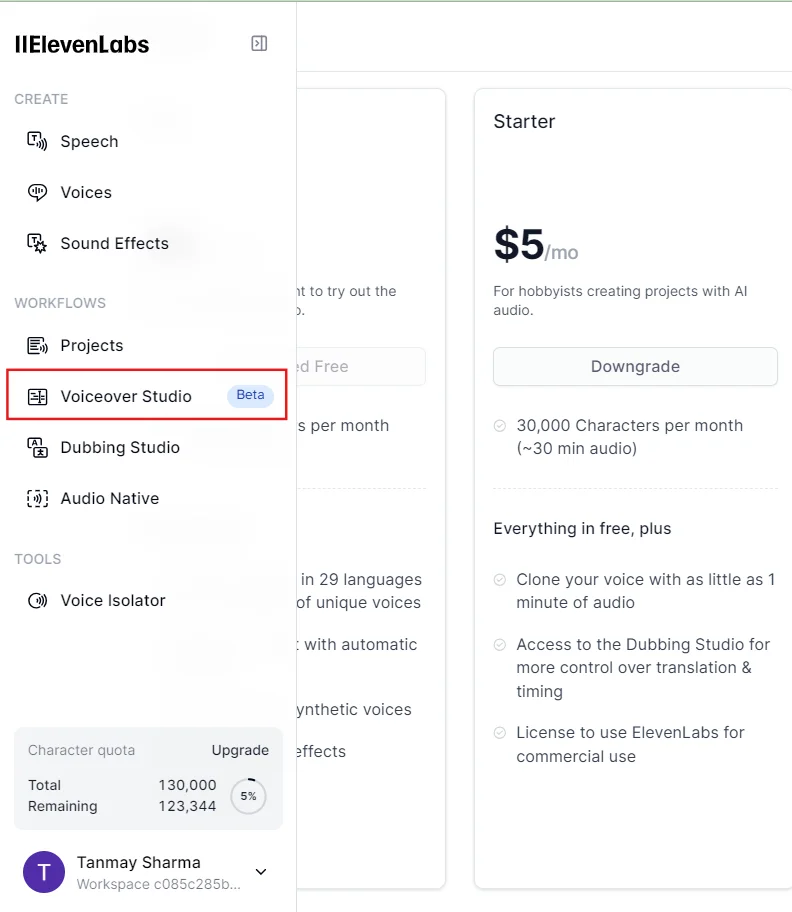Open Dubbing Studio menu label
792x912 pixels.
click(x=120, y=448)
